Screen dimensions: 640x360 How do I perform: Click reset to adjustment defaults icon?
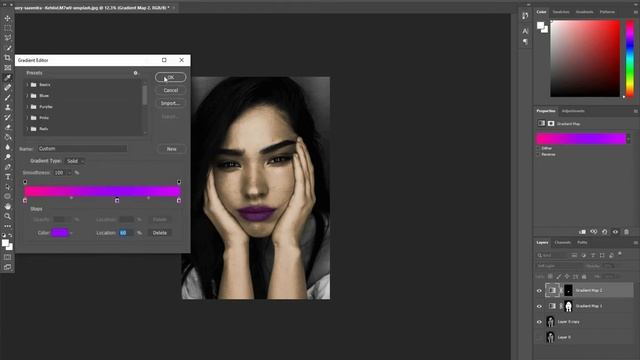[604, 232]
